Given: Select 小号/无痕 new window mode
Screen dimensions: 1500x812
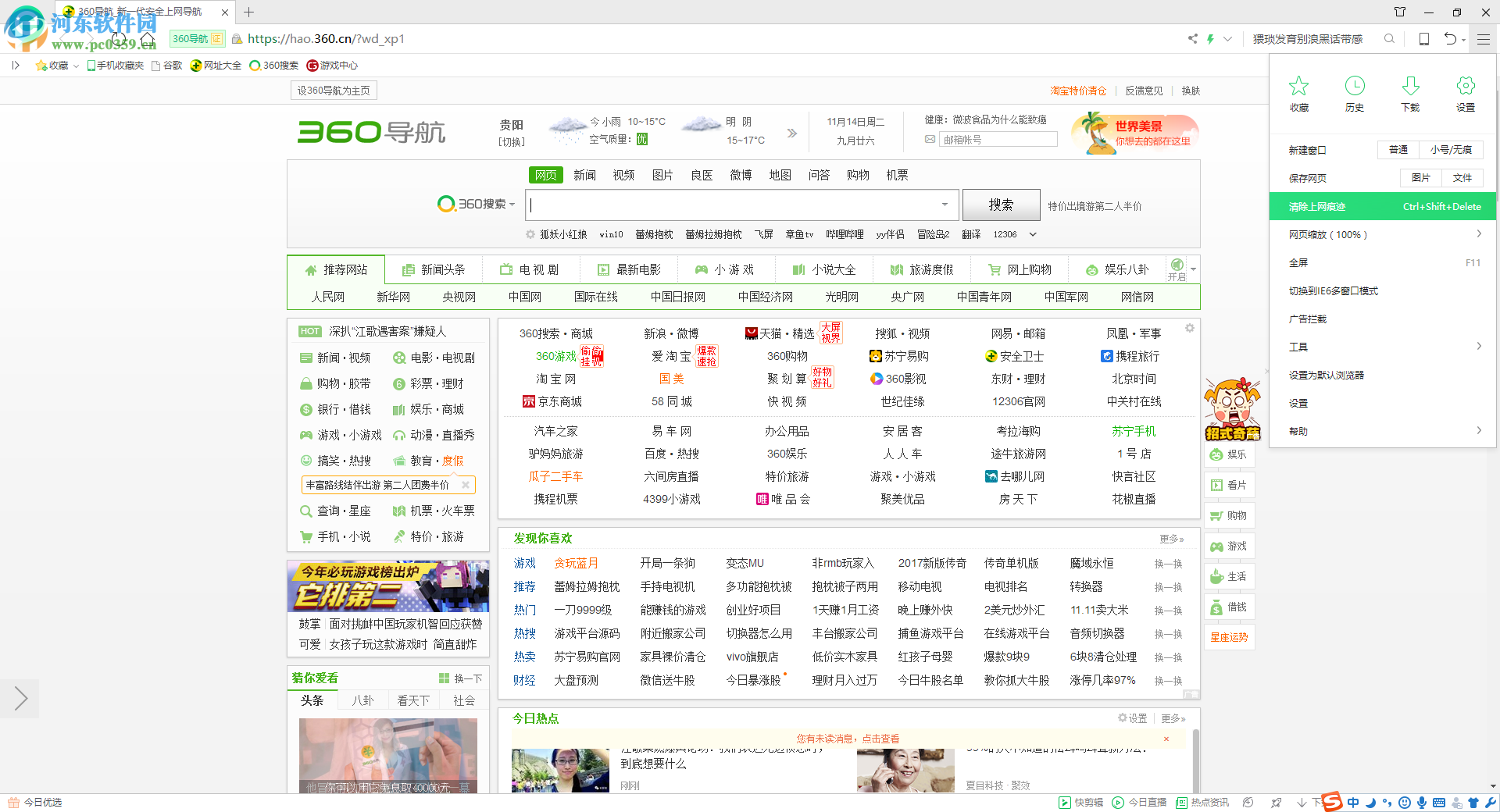Looking at the screenshot, I should tap(1452, 150).
